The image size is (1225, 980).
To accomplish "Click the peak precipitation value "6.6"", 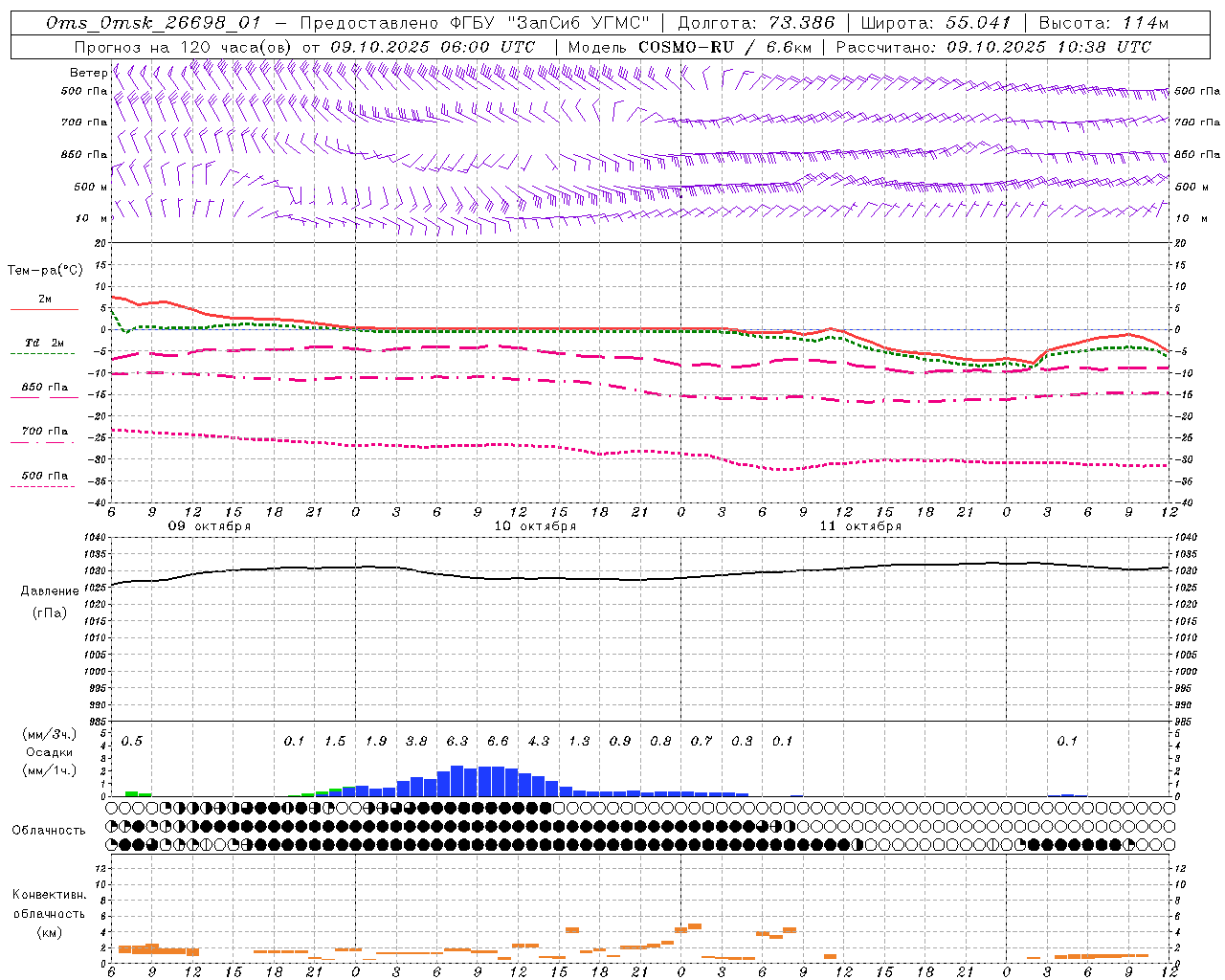I will click(498, 742).
